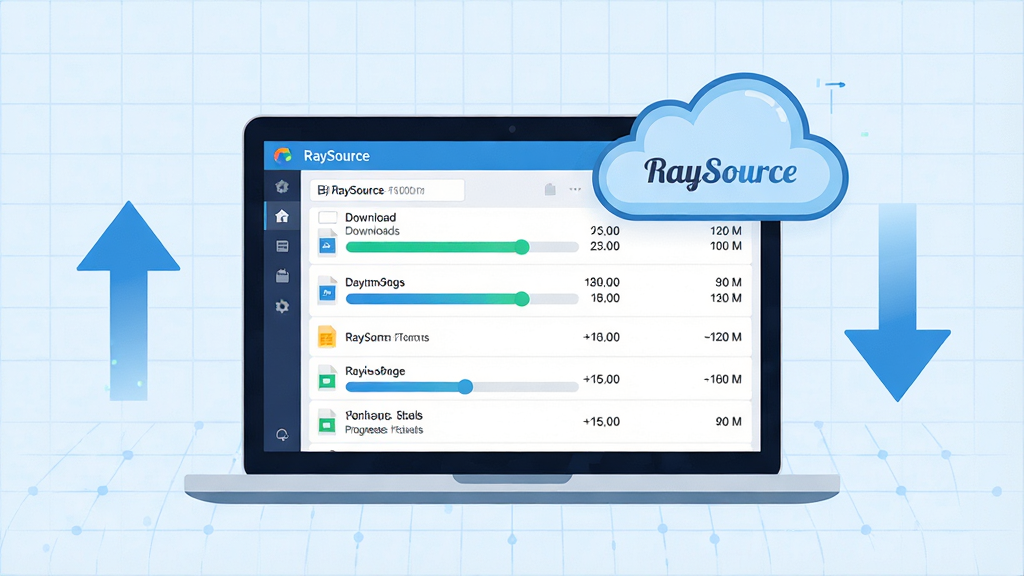Select the RaySorm file row name
Viewport: 1024px width, 576px height.
387,337
